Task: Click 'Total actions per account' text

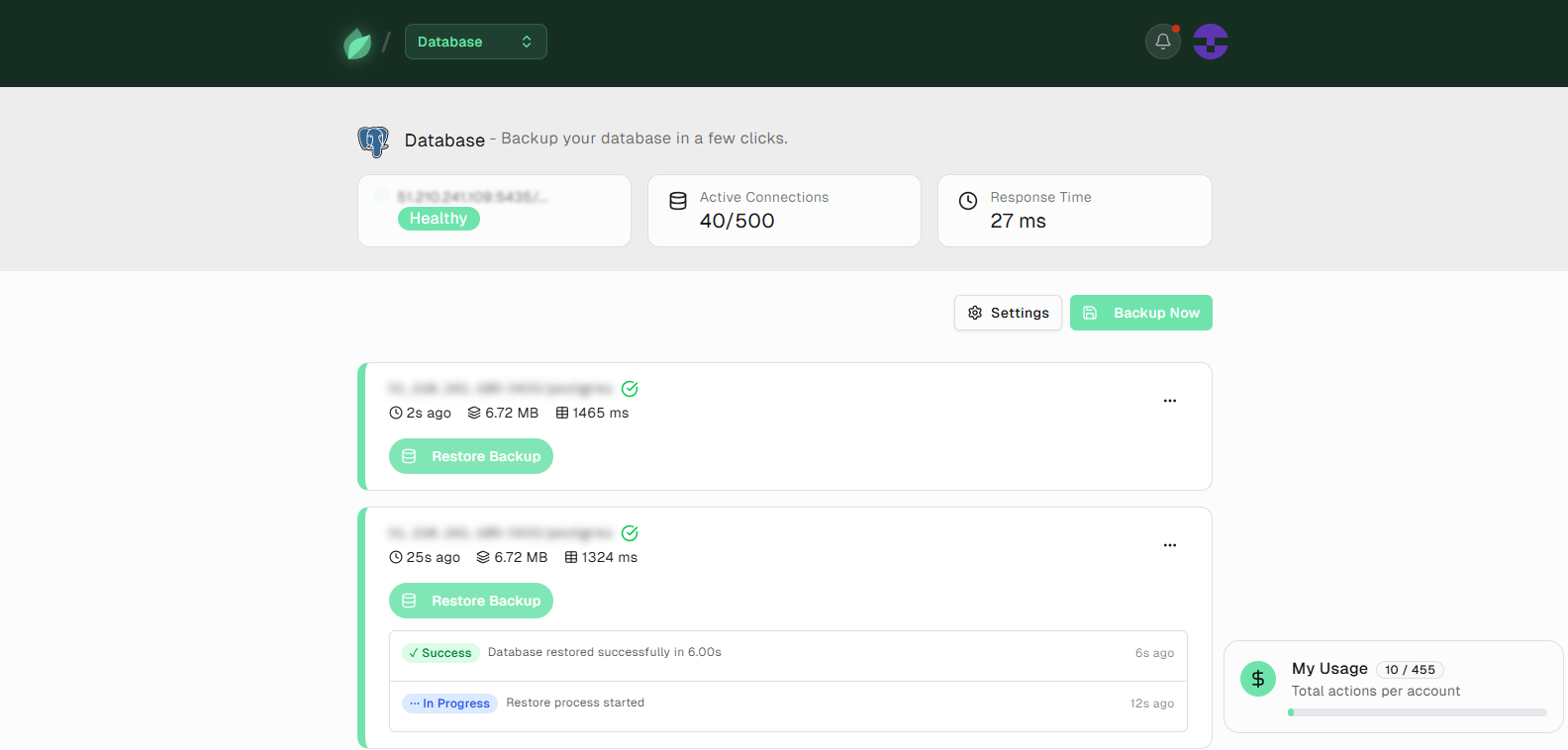Action: pyautogui.click(x=1376, y=692)
